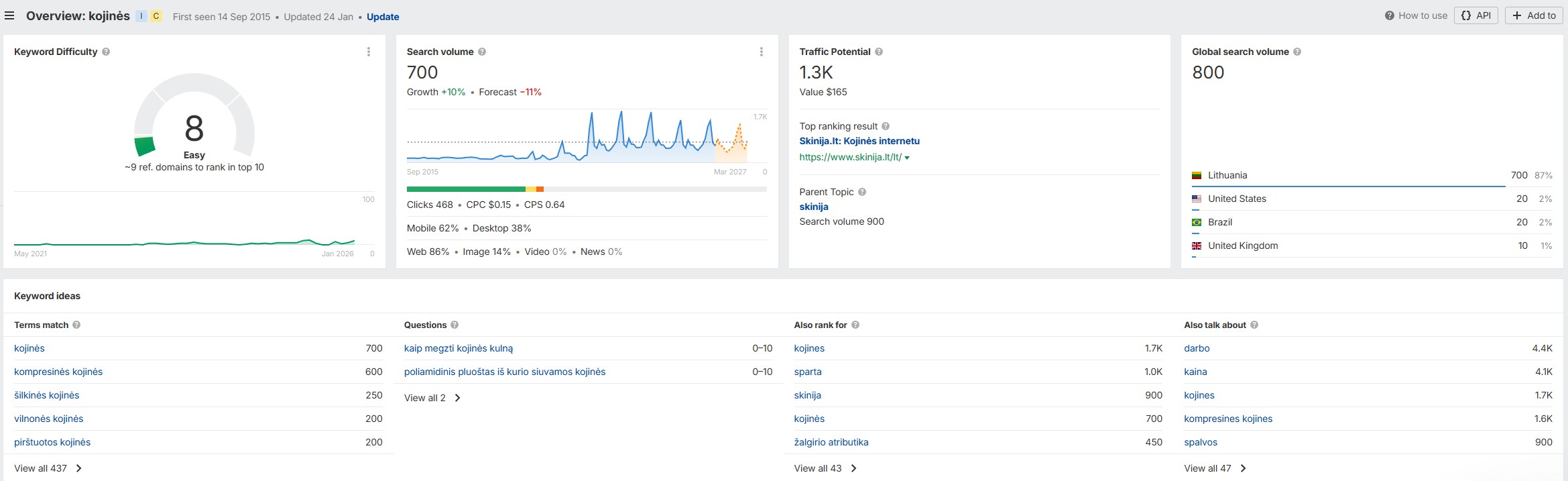Click the Update link in header
The image size is (1568, 481).
click(x=383, y=17)
